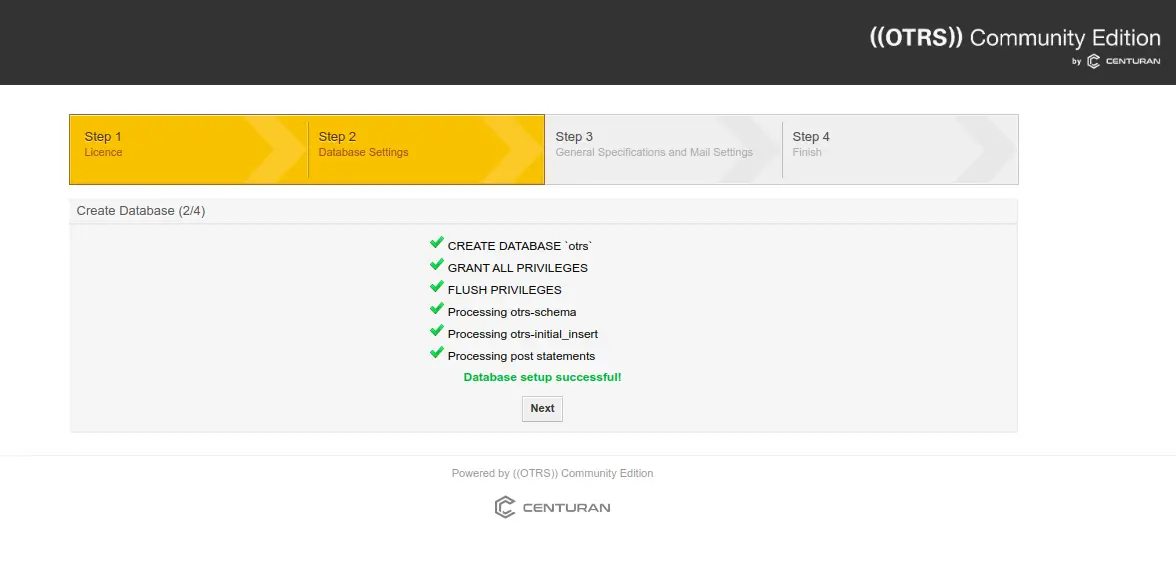Click green checkmark next to FLUSH PRIVILEGES

436,287
